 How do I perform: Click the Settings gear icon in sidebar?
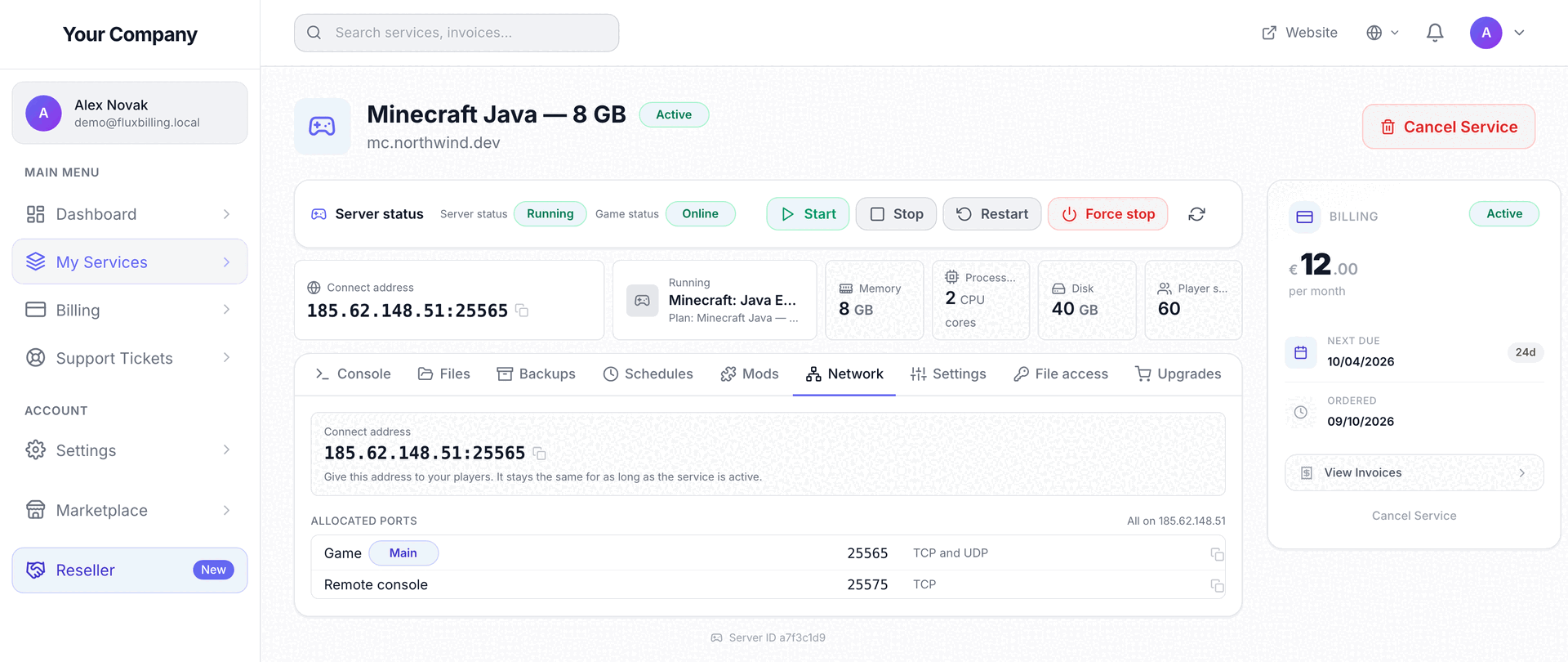coord(35,450)
